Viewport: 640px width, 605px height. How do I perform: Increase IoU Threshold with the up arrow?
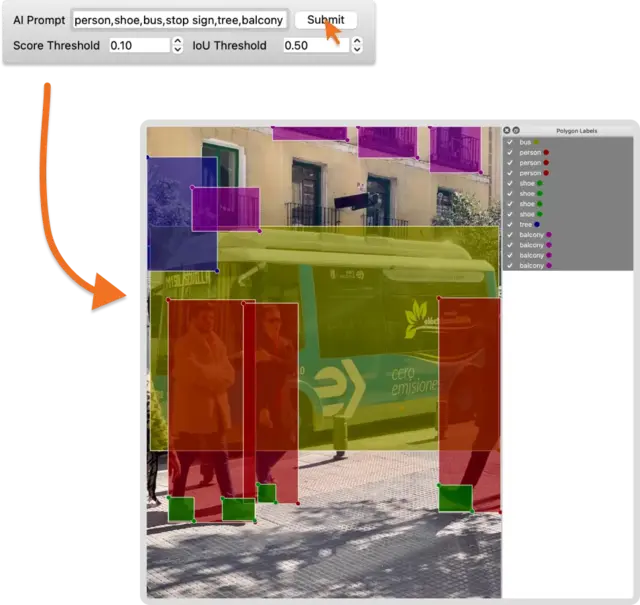tap(357, 41)
